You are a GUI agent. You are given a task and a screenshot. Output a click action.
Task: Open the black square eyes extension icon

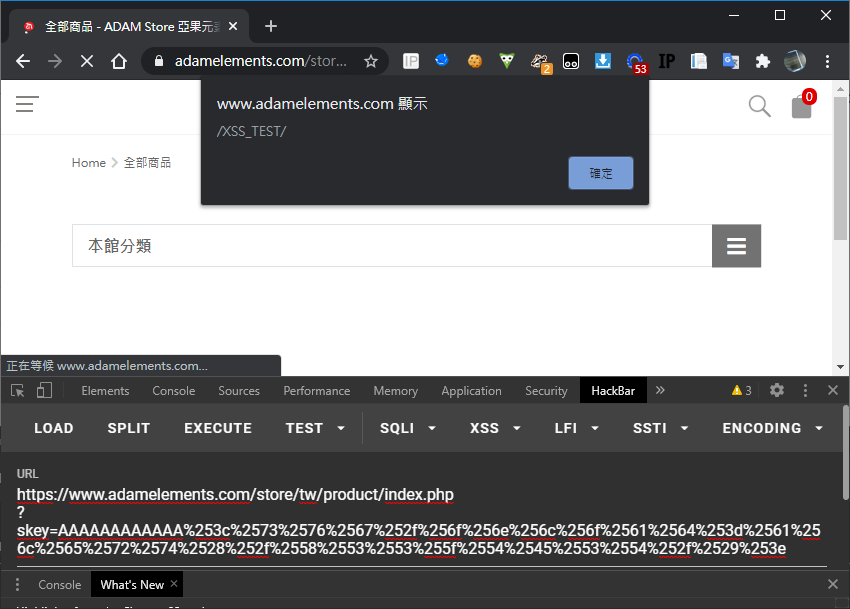tap(571, 61)
